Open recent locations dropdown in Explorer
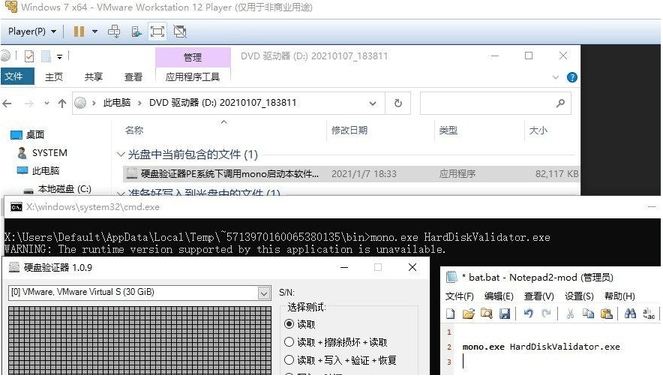 (47, 103)
